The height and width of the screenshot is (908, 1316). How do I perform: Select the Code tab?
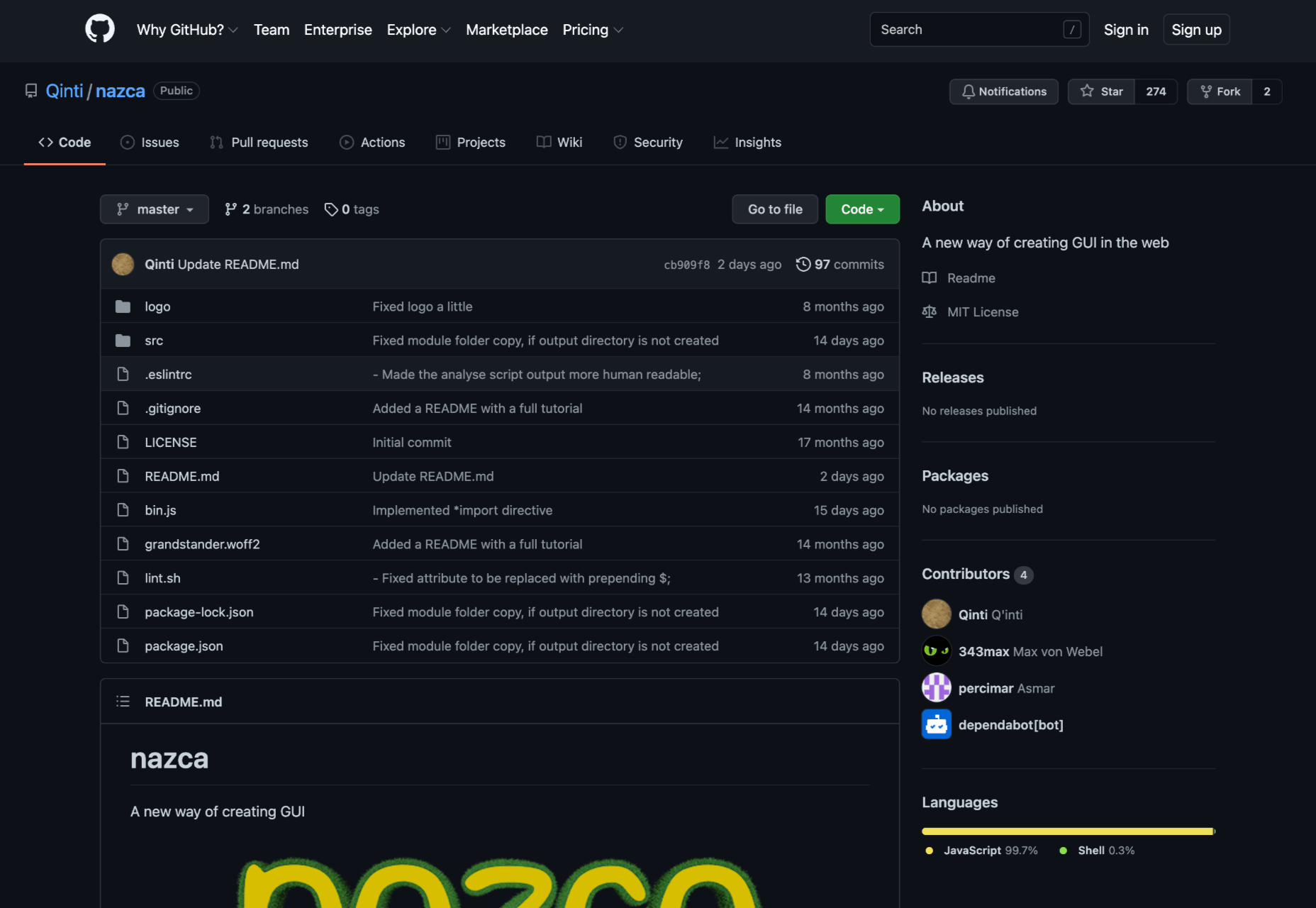(65, 143)
